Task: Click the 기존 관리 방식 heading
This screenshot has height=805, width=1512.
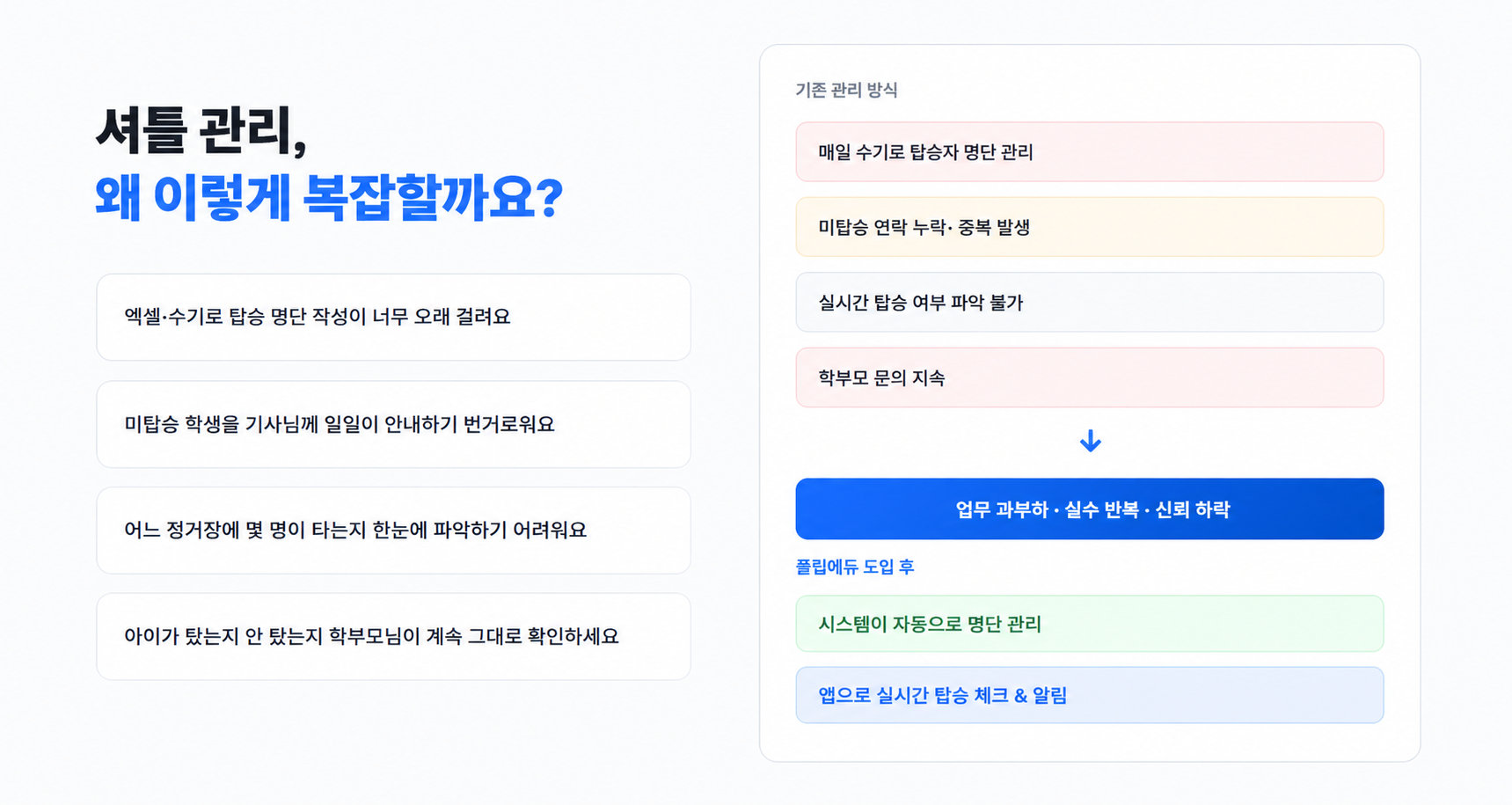Action: pos(846,90)
